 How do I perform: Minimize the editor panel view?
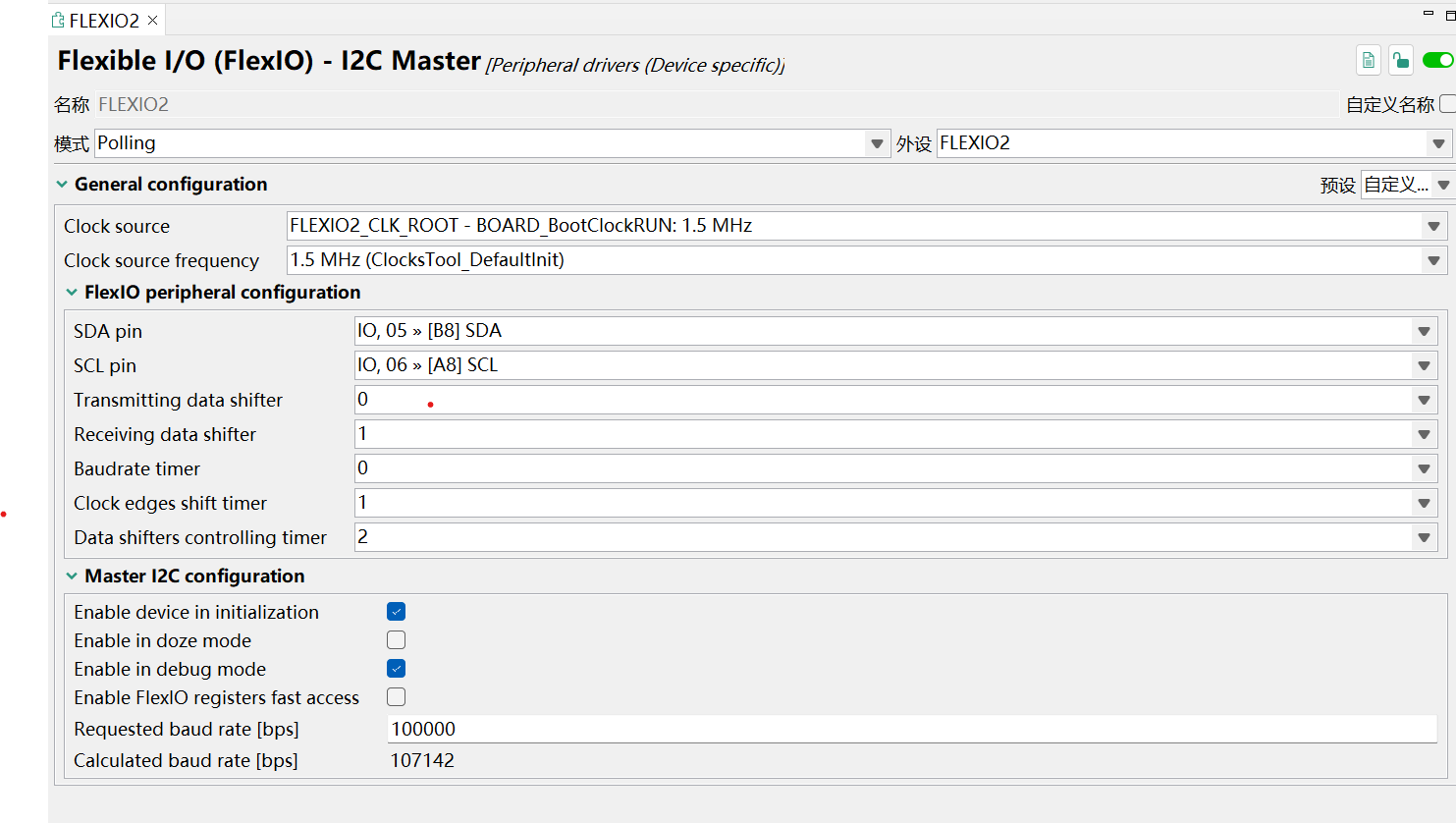(1429, 14)
